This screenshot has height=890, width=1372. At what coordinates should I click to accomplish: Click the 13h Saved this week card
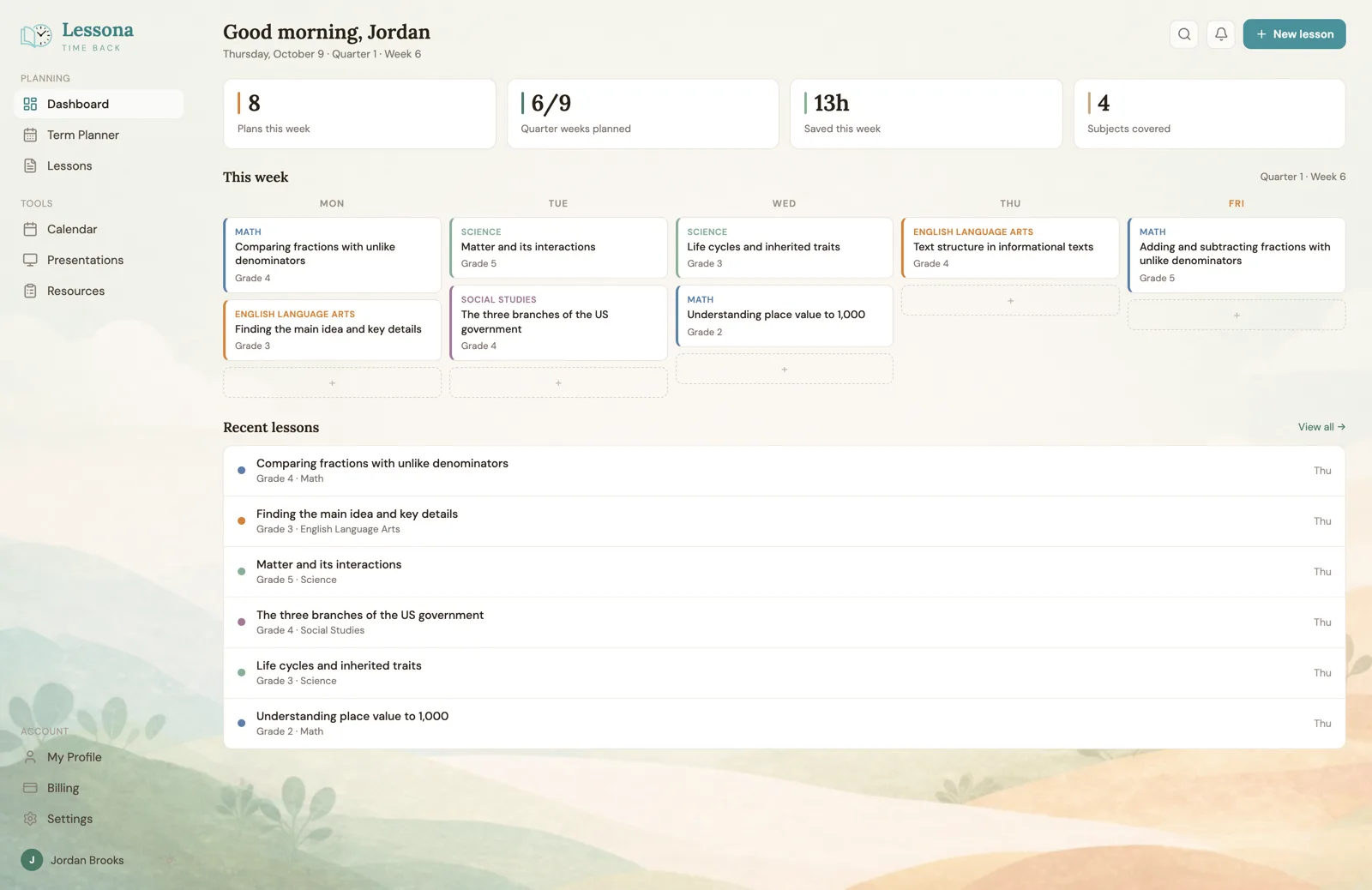click(x=926, y=114)
